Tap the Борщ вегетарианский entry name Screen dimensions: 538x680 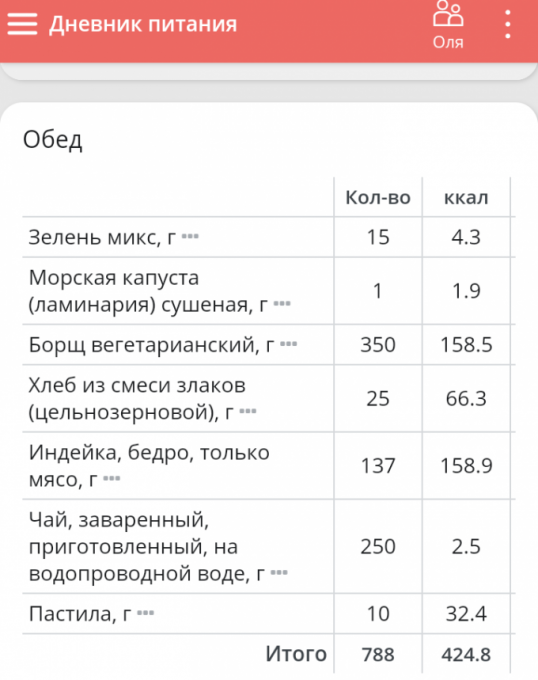pyautogui.click(x=151, y=345)
